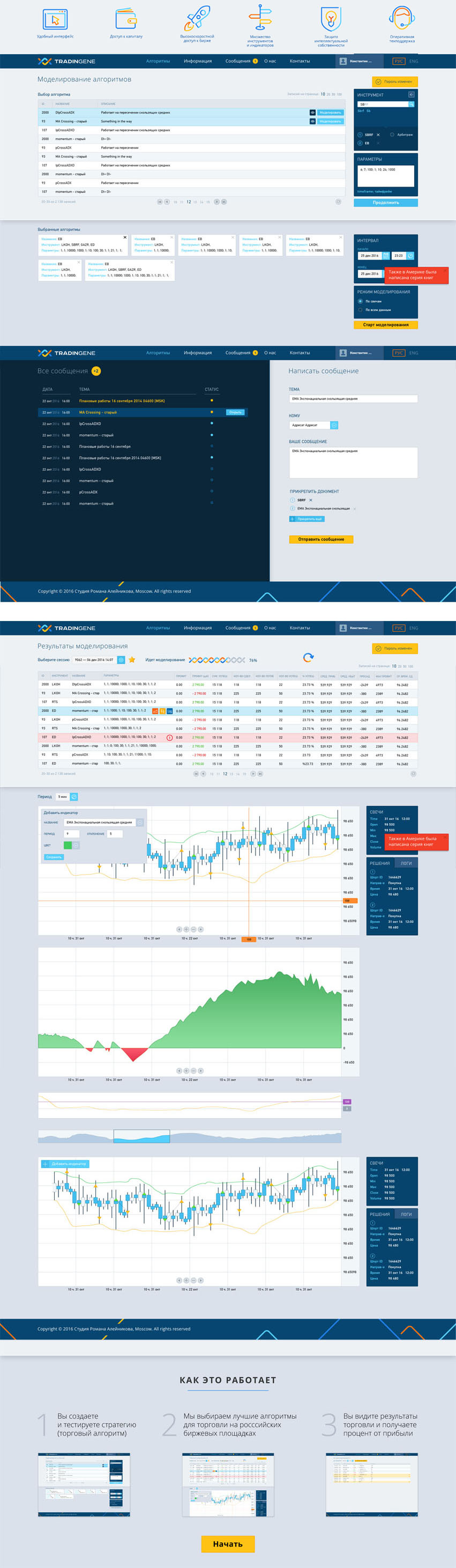Click the Начать button
This screenshot has width=456, height=1568.
[228, 1544]
